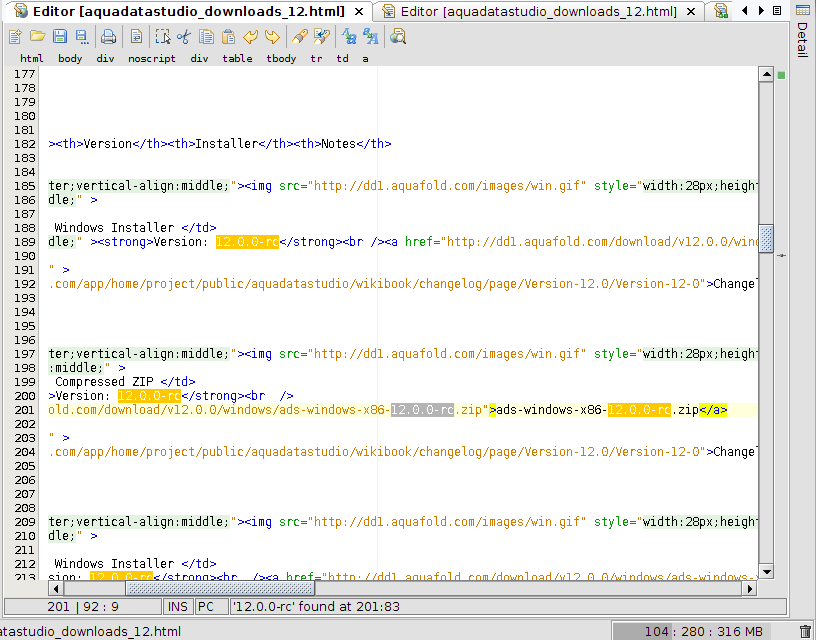816x640 pixels.
Task: Click the Save As floppy icon with dots
Action: [82, 36]
